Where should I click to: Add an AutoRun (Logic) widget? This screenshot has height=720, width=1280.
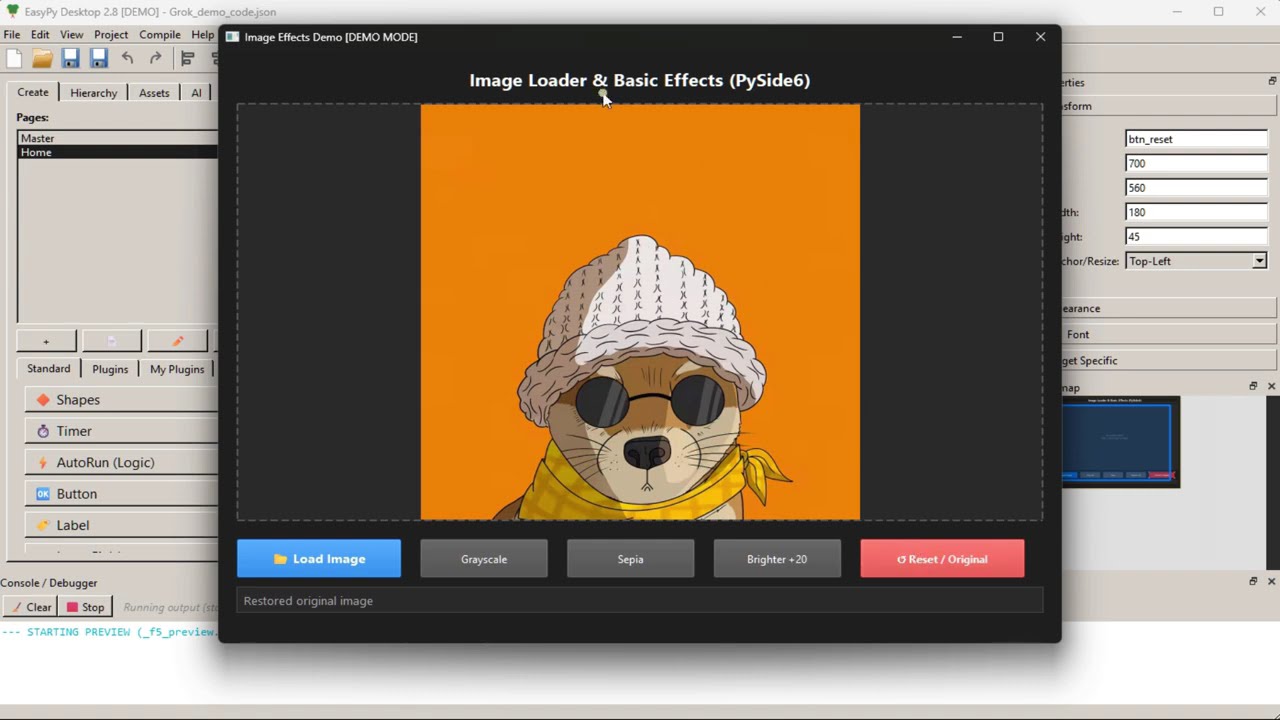pos(121,462)
